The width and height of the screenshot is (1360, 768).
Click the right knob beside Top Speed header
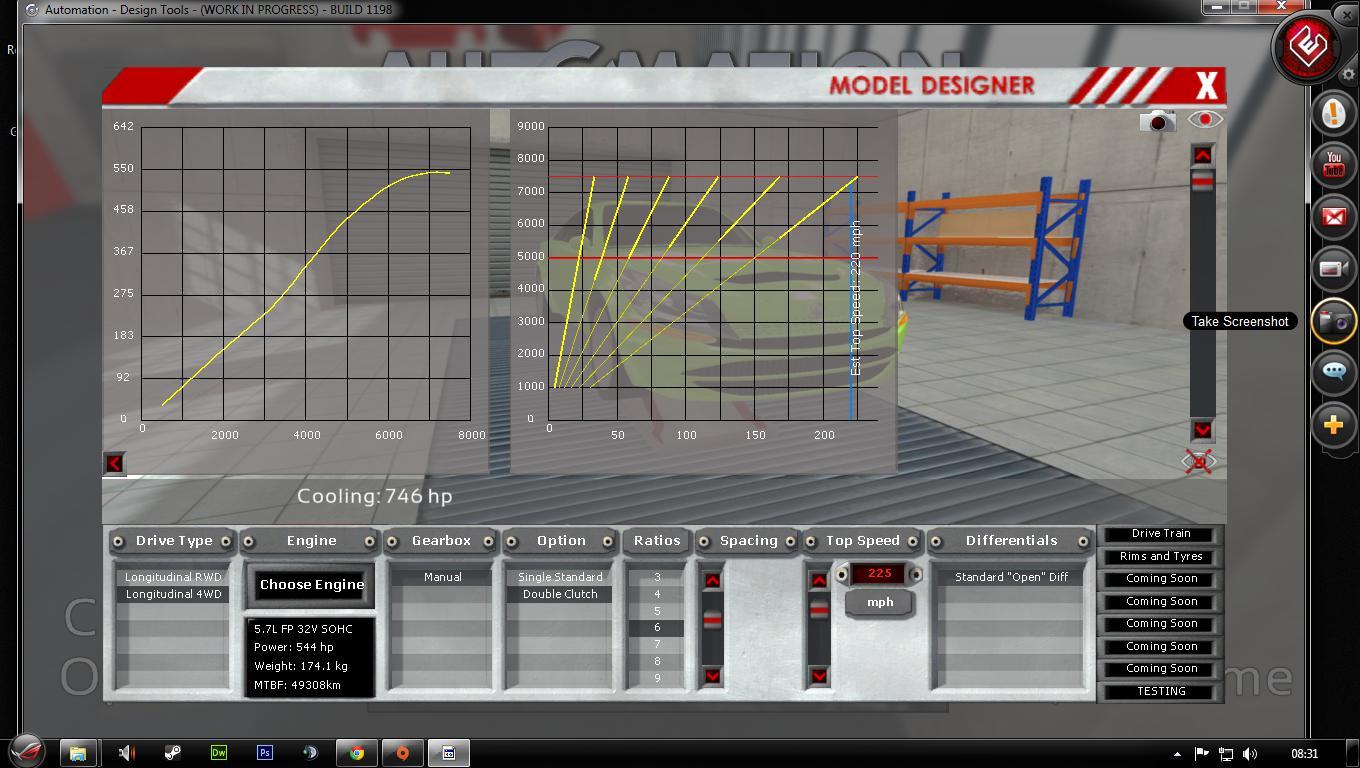[914, 541]
